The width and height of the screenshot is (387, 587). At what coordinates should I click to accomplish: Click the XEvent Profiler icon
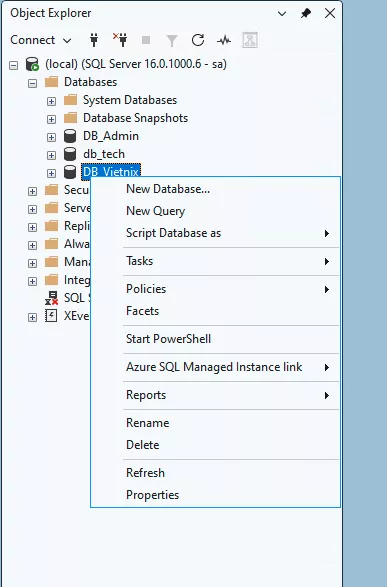pyautogui.click(x=51, y=316)
